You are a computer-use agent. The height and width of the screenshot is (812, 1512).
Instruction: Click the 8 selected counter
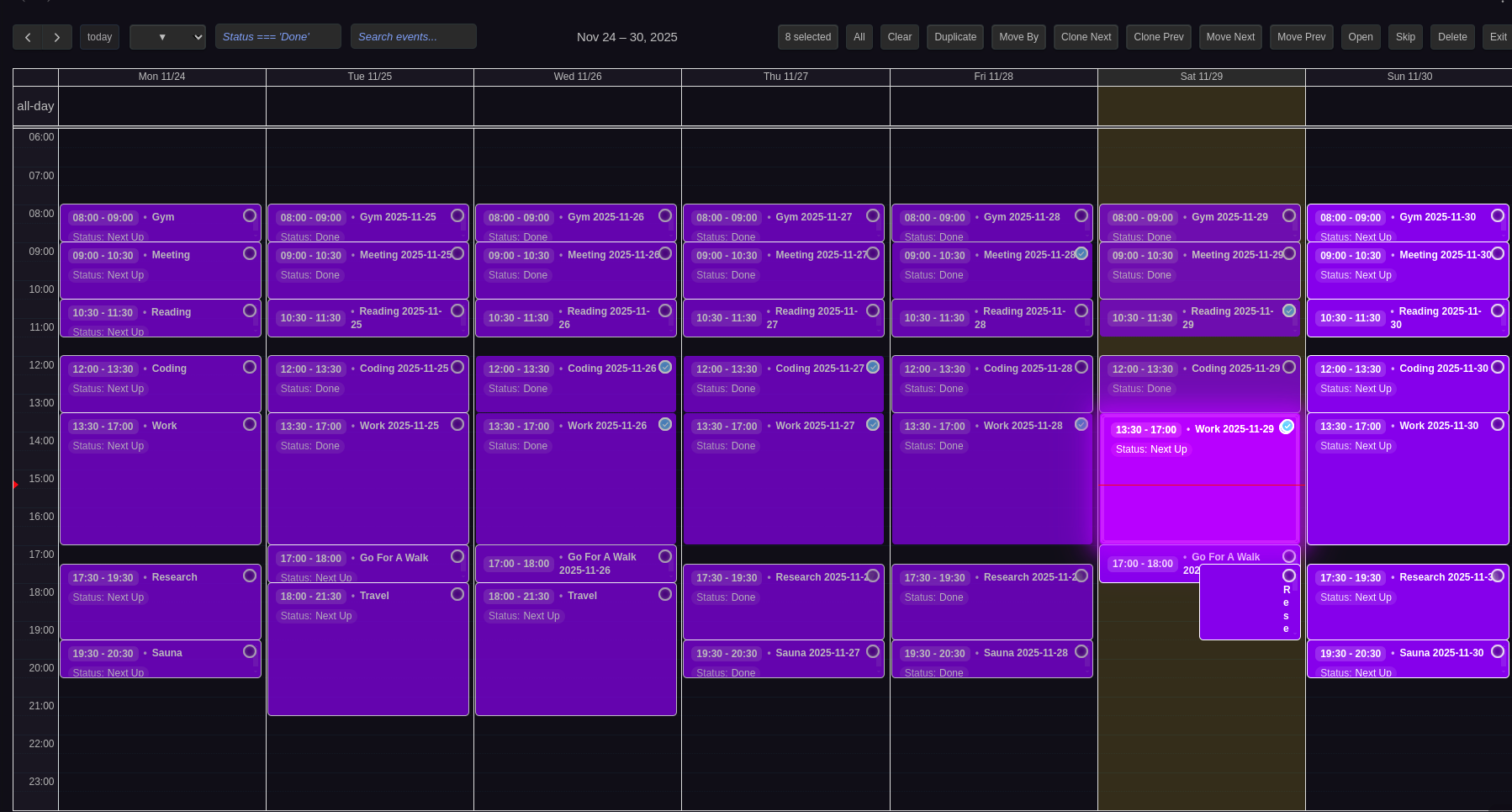coord(807,37)
